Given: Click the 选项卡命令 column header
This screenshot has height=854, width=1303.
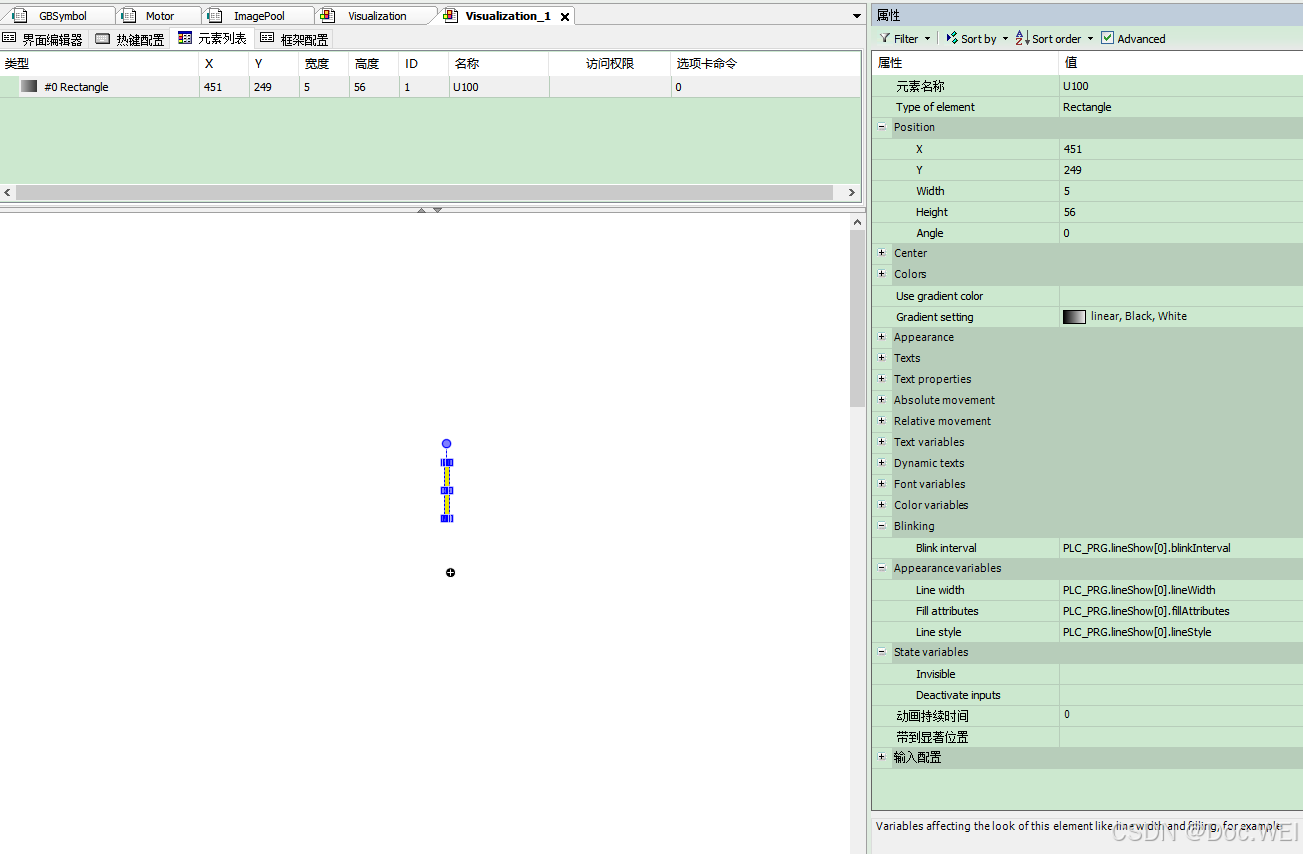Looking at the screenshot, I should [765, 63].
